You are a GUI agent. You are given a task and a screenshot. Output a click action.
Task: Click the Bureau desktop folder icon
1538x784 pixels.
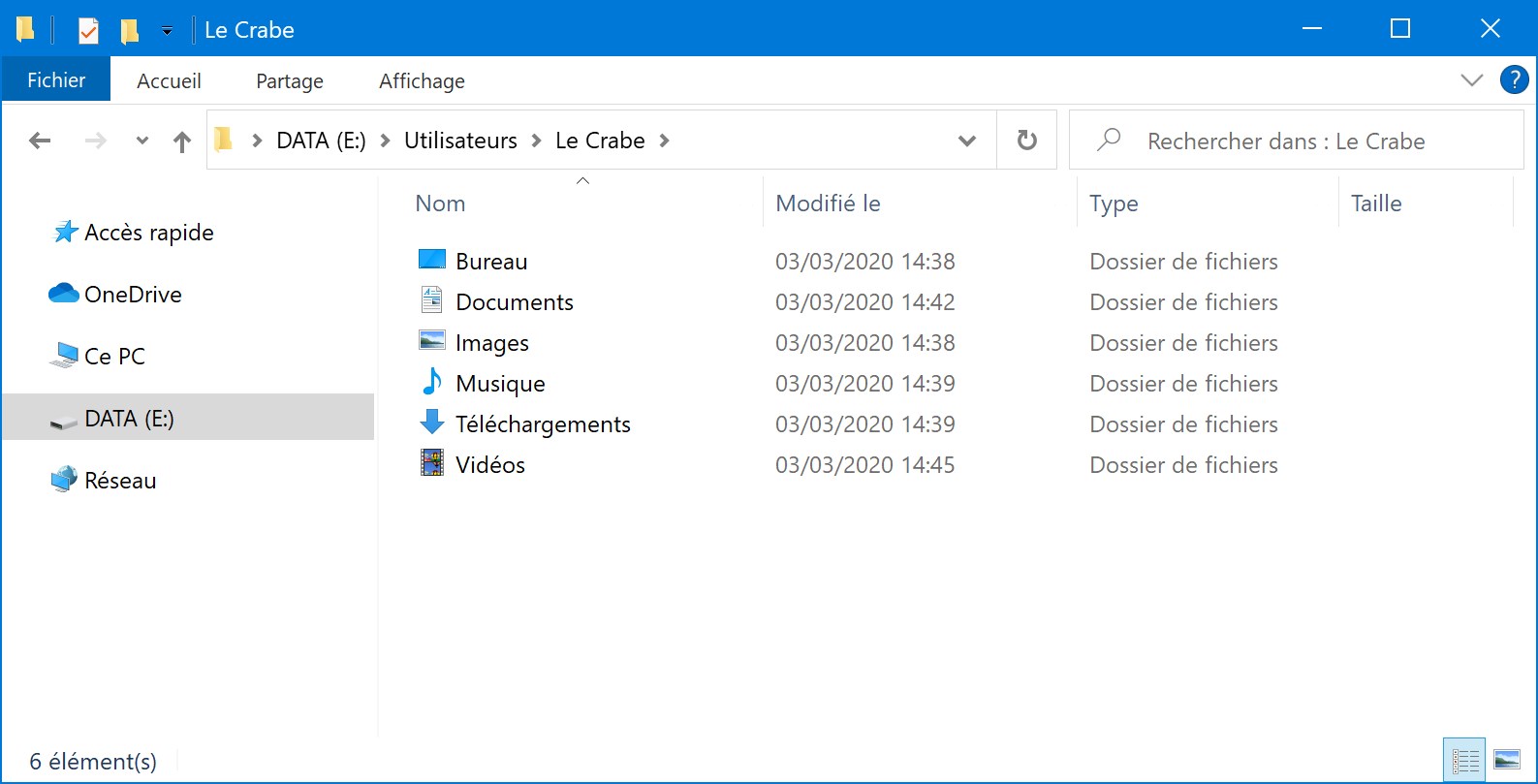click(x=431, y=260)
